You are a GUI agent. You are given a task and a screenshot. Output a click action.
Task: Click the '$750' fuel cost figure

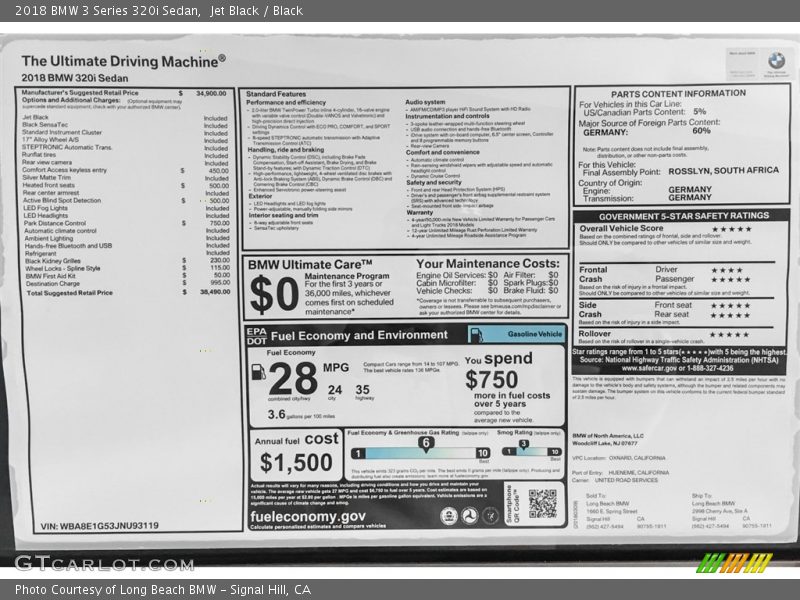pos(491,380)
